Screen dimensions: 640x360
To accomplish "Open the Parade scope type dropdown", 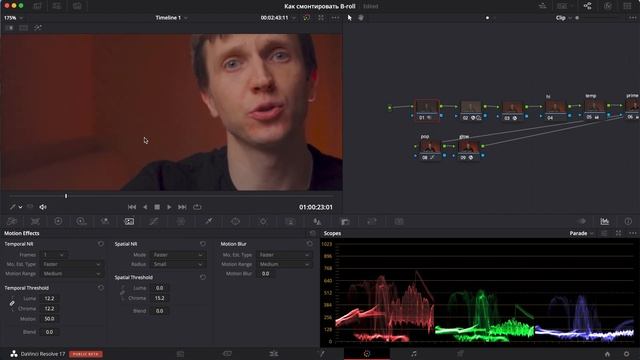I will point(582,233).
